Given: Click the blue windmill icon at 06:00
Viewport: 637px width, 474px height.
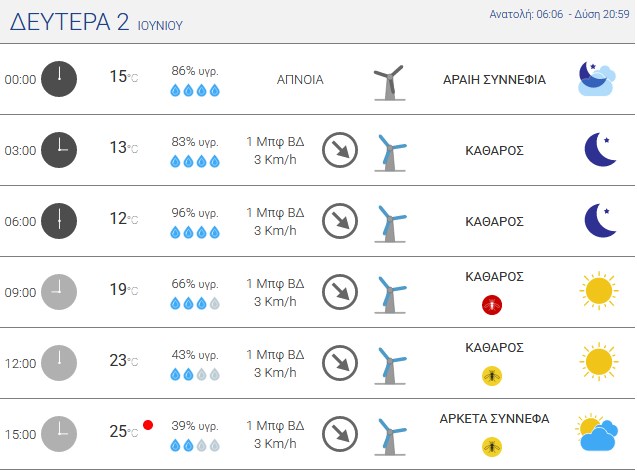Looking at the screenshot, I should pos(390,224).
